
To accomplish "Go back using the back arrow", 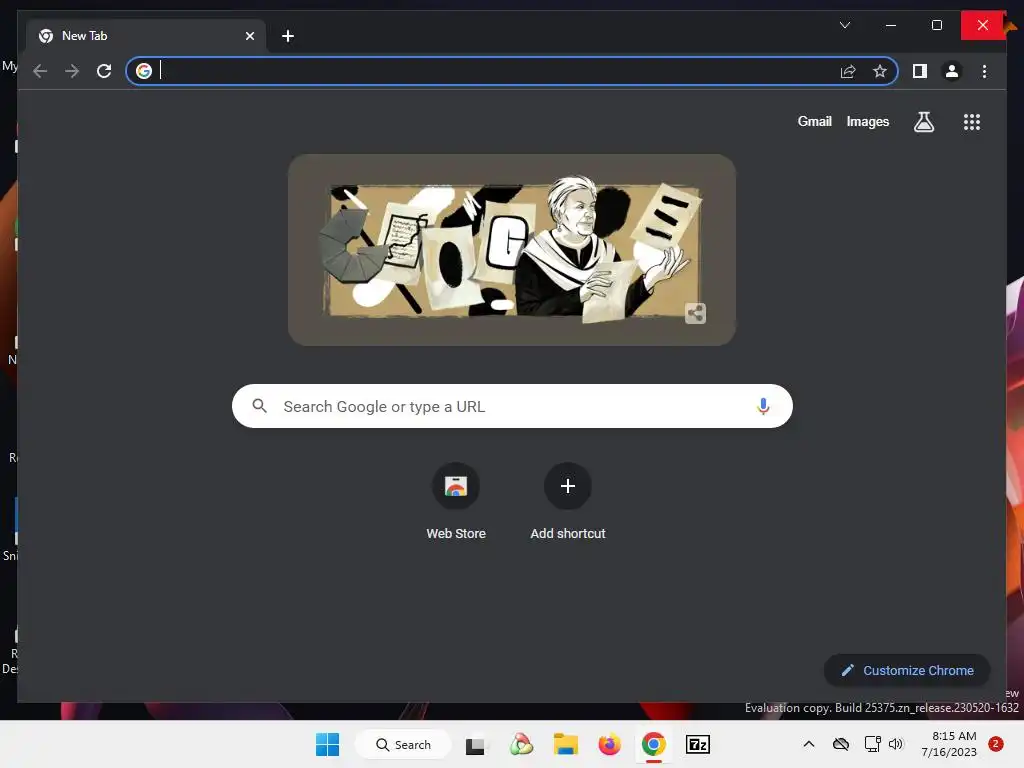I will coord(40,71).
